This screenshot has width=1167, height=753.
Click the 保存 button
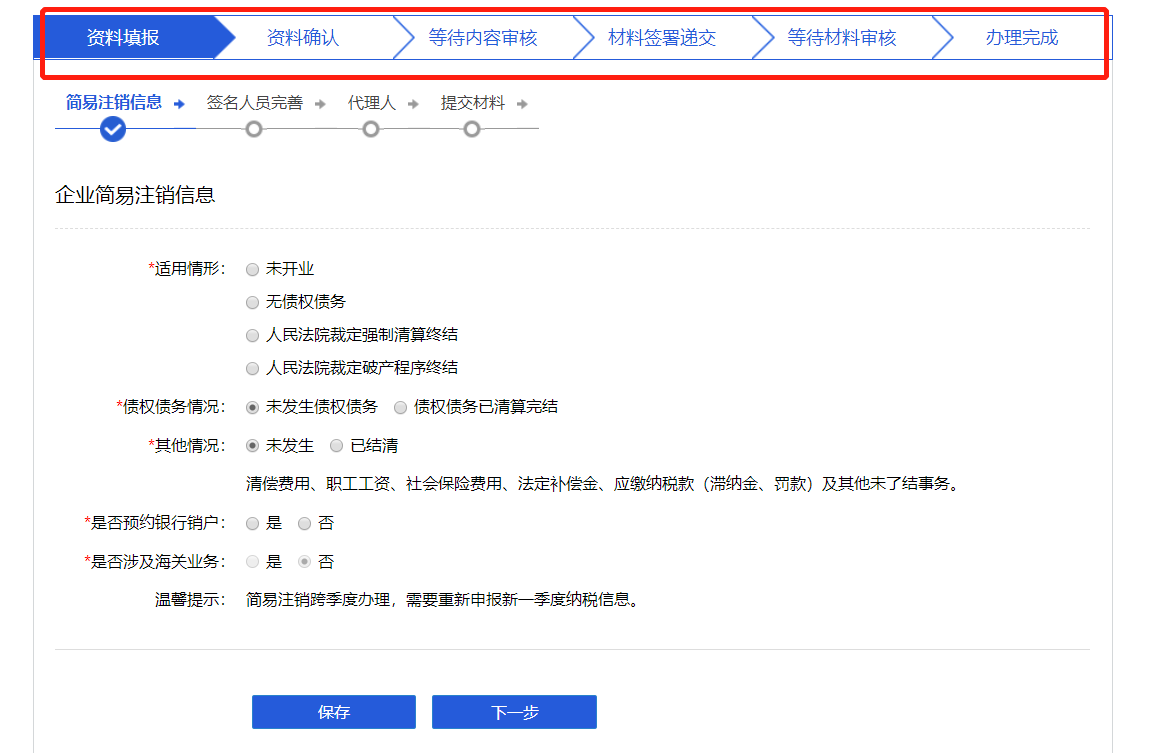coord(333,712)
